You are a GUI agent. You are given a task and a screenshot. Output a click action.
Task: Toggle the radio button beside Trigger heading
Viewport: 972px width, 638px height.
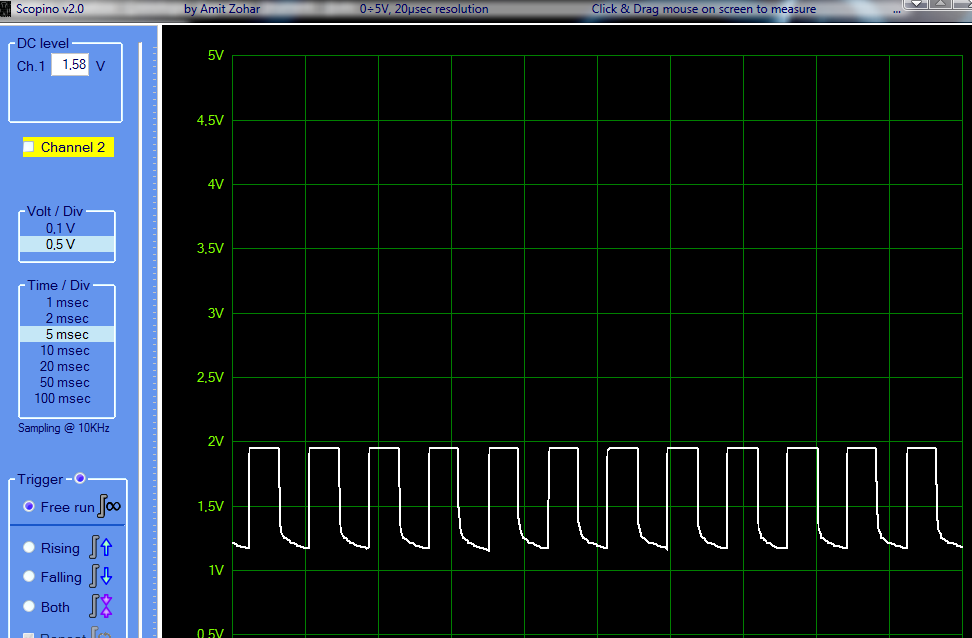coord(80,478)
